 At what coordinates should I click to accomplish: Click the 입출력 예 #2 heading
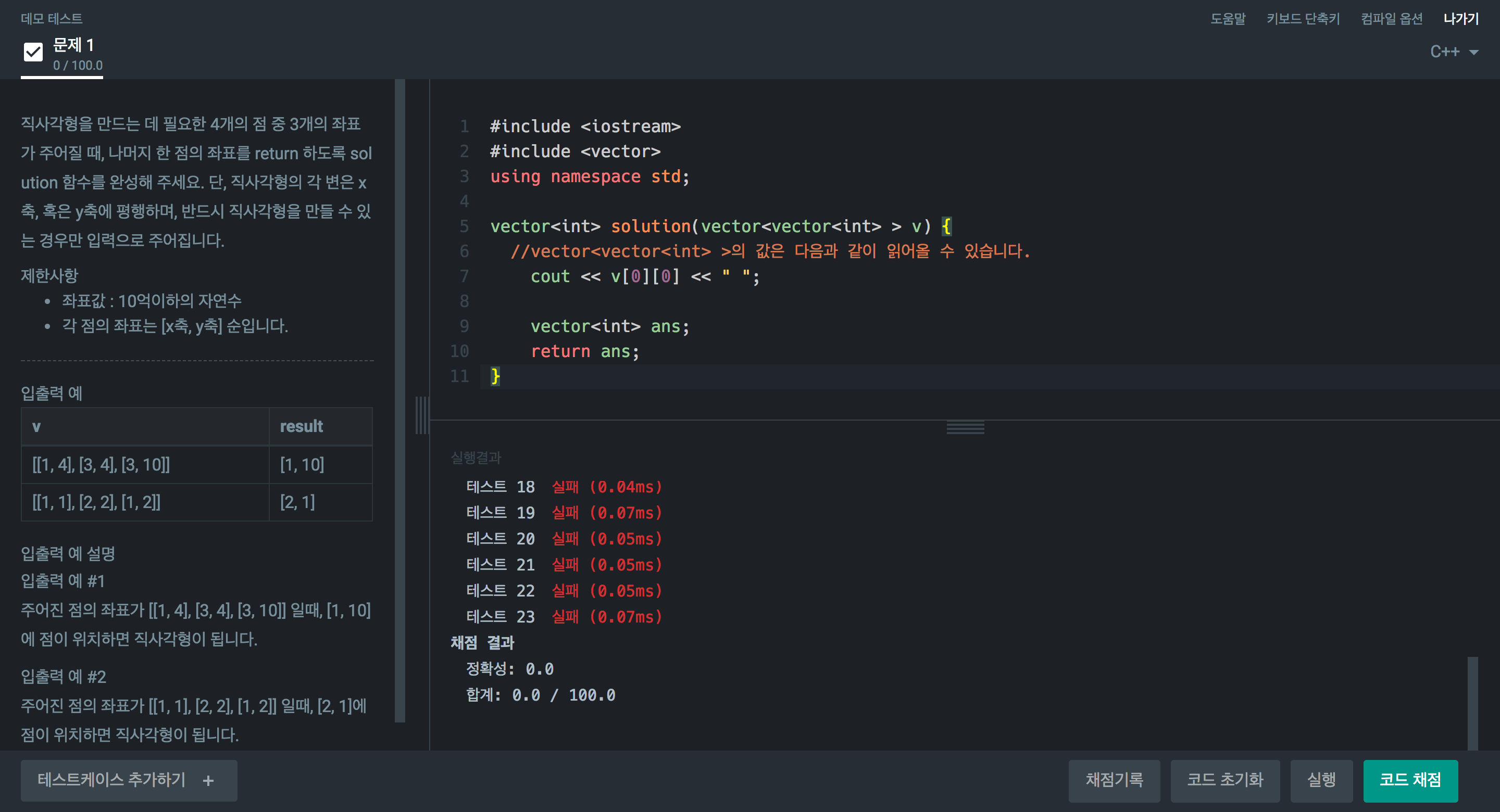tap(64, 676)
